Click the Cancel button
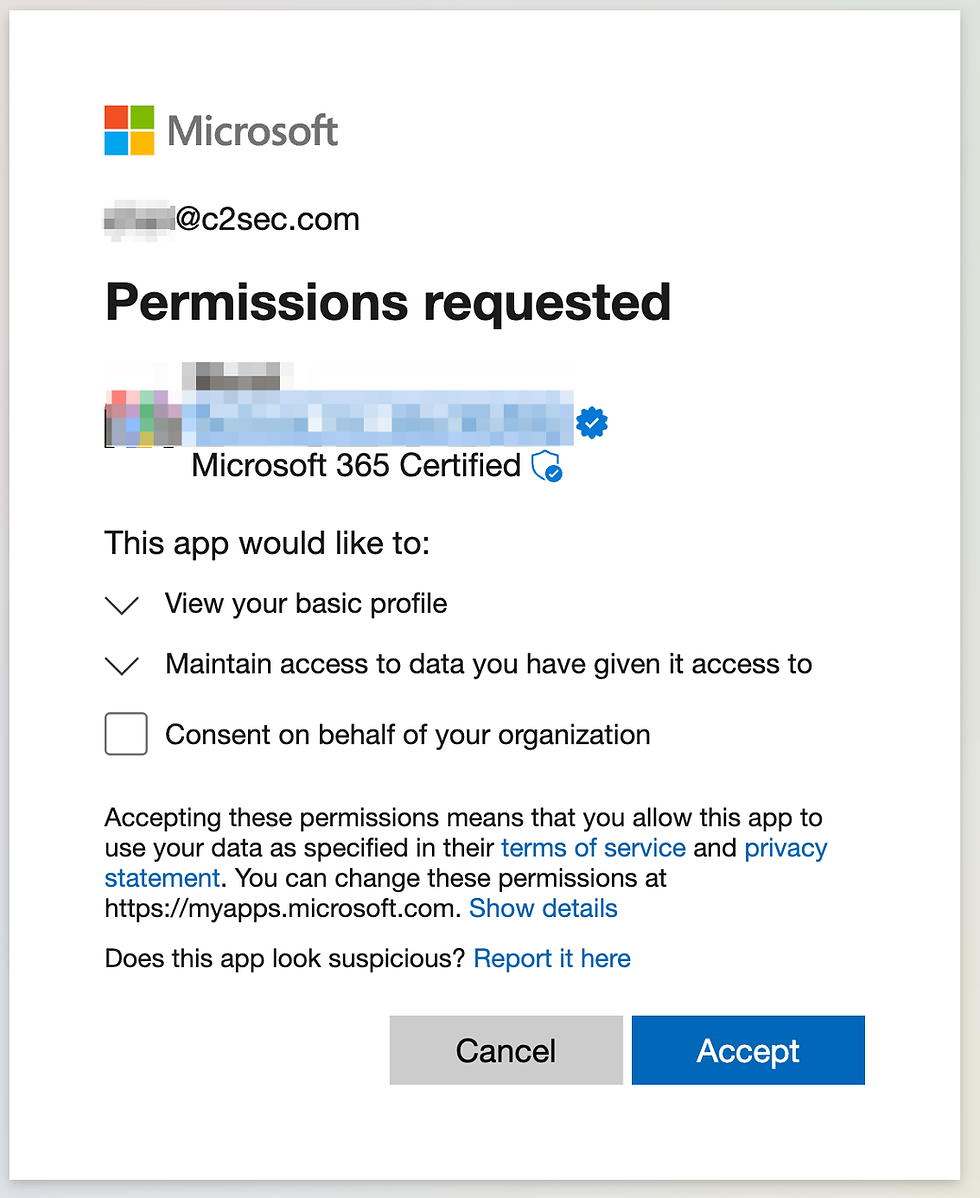This screenshot has width=980, height=1198. click(506, 1051)
